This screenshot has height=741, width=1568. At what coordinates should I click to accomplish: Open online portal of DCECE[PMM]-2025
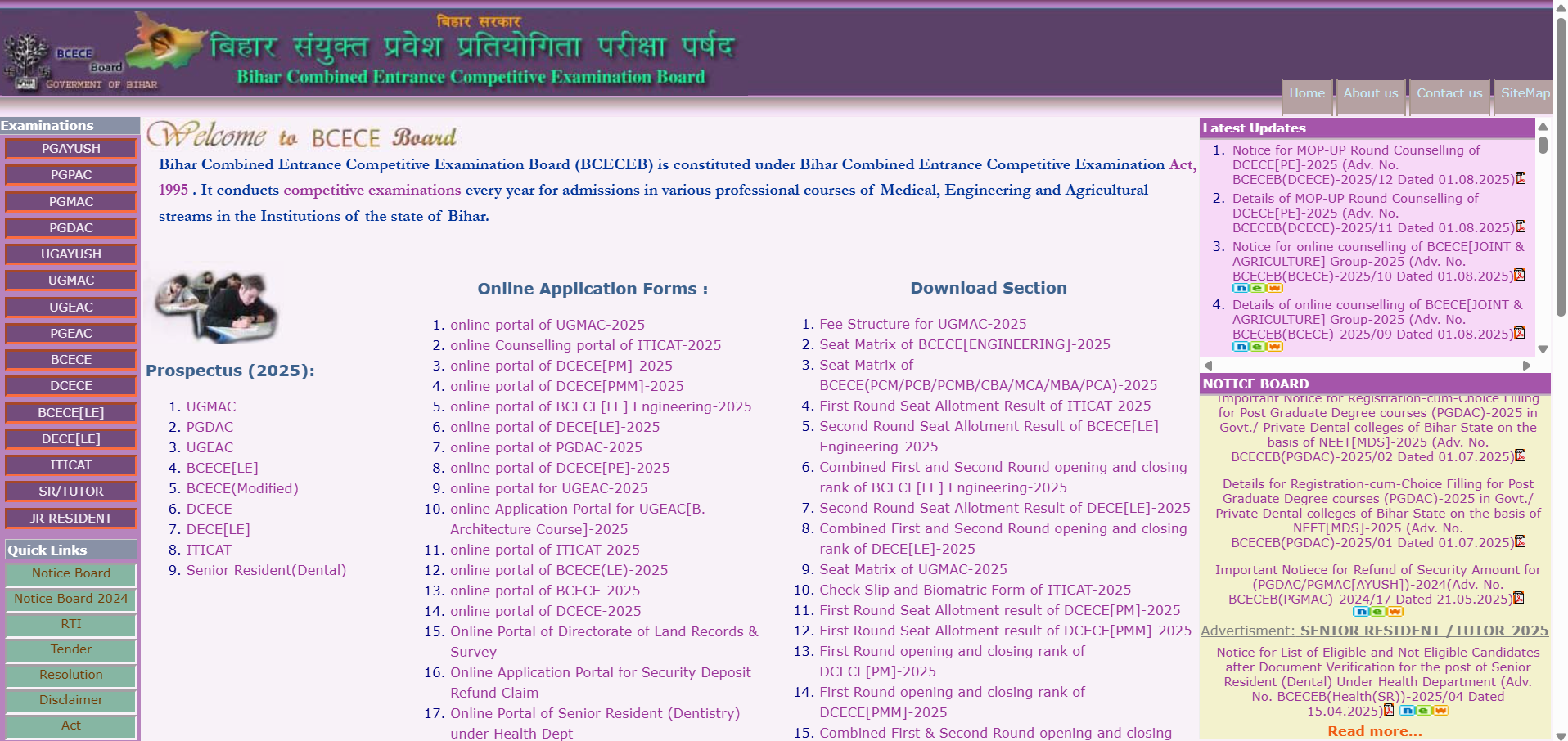click(567, 386)
